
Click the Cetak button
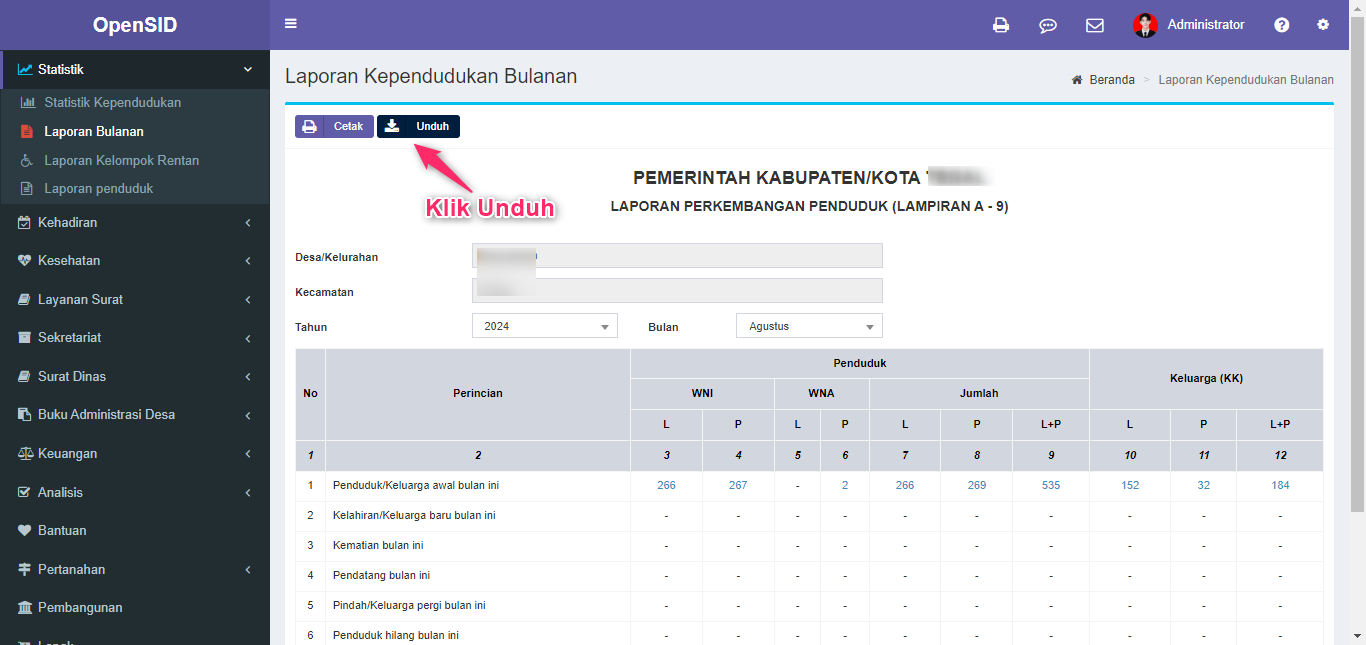click(x=334, y=126)
